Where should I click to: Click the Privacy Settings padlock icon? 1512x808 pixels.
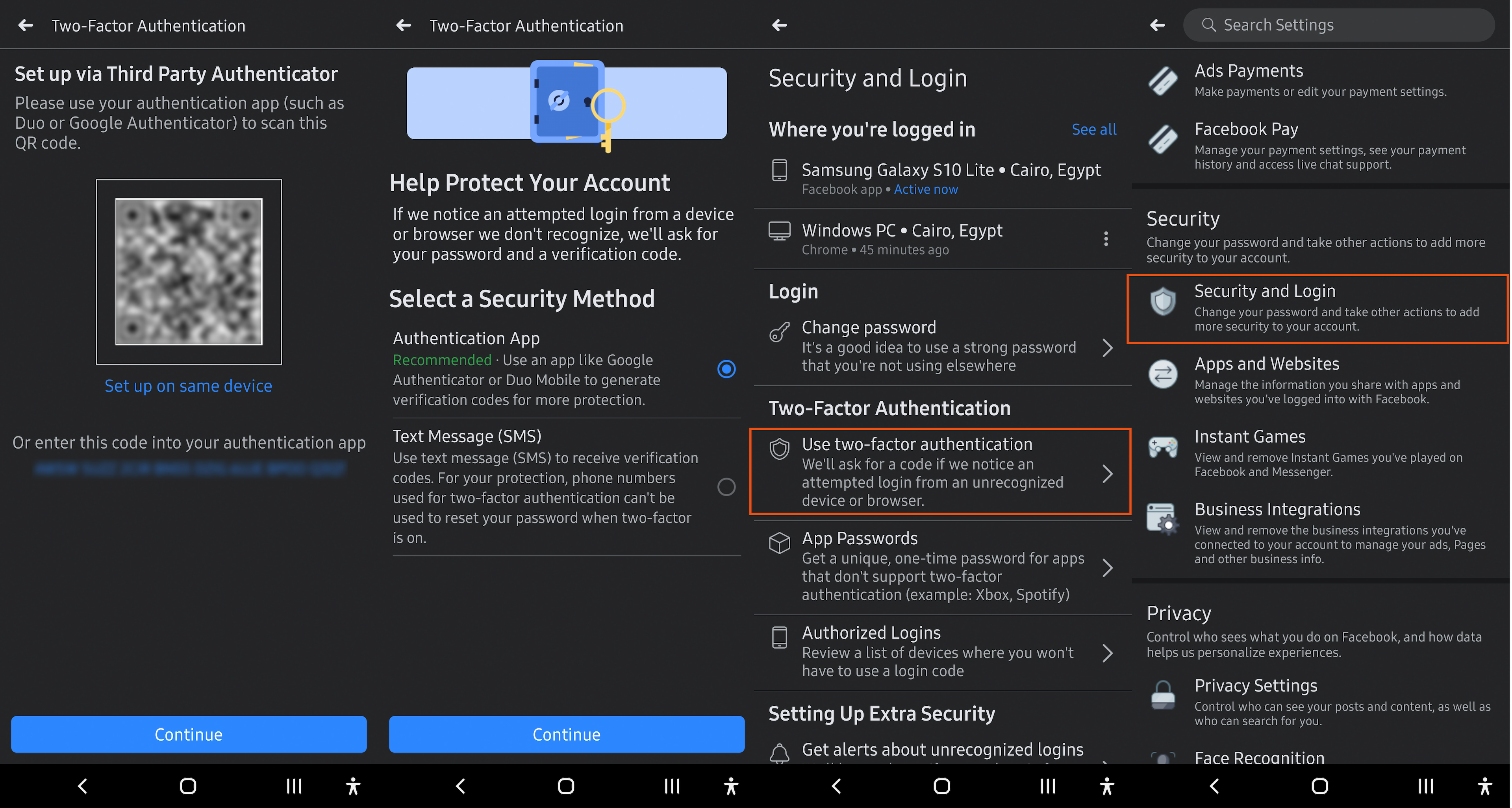click(1162, 695)
